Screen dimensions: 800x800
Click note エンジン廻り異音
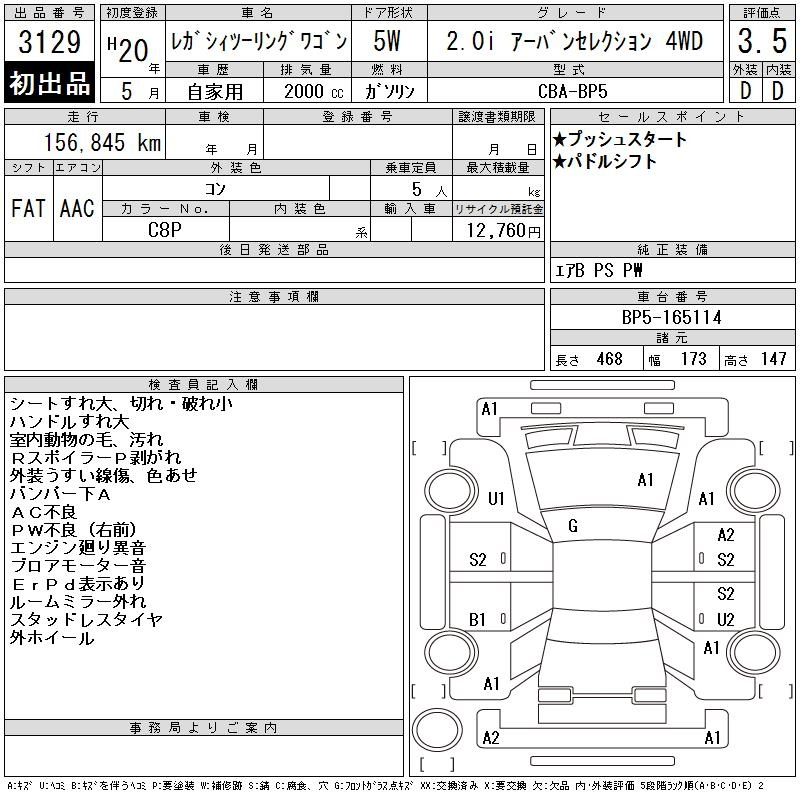(x=78, y=547)
